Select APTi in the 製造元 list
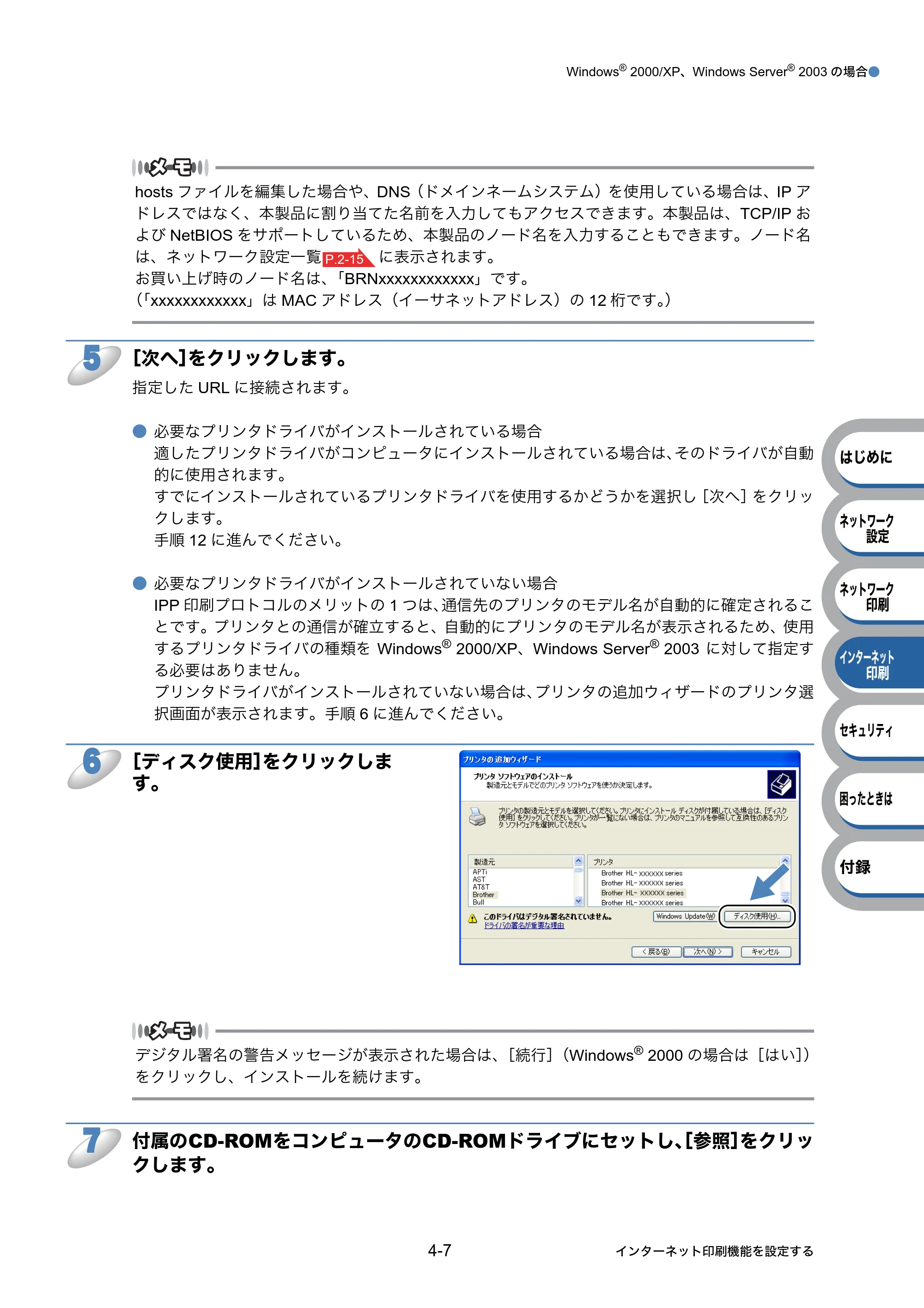Image resolution: width=924 pixels, height=1308 pixels. 480,872
